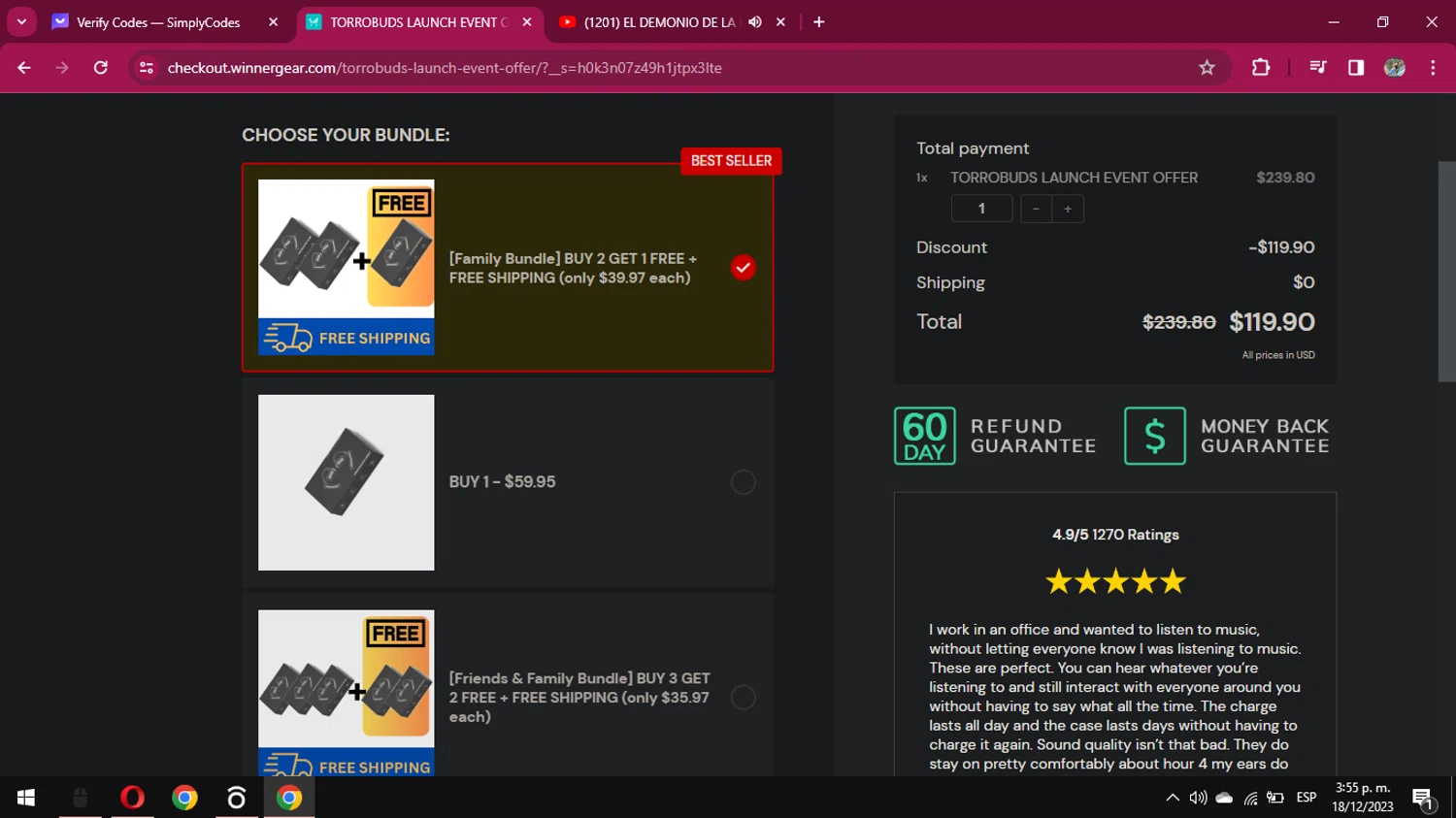This screenshot has width=1456, height=818.
Task: Open the media control icon in toolbar
Action: point(1317,68)
